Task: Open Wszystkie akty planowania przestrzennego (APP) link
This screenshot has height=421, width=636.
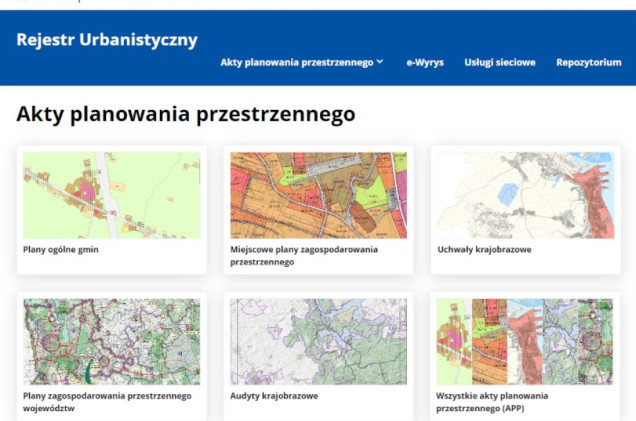Action: tap(492, 402)
